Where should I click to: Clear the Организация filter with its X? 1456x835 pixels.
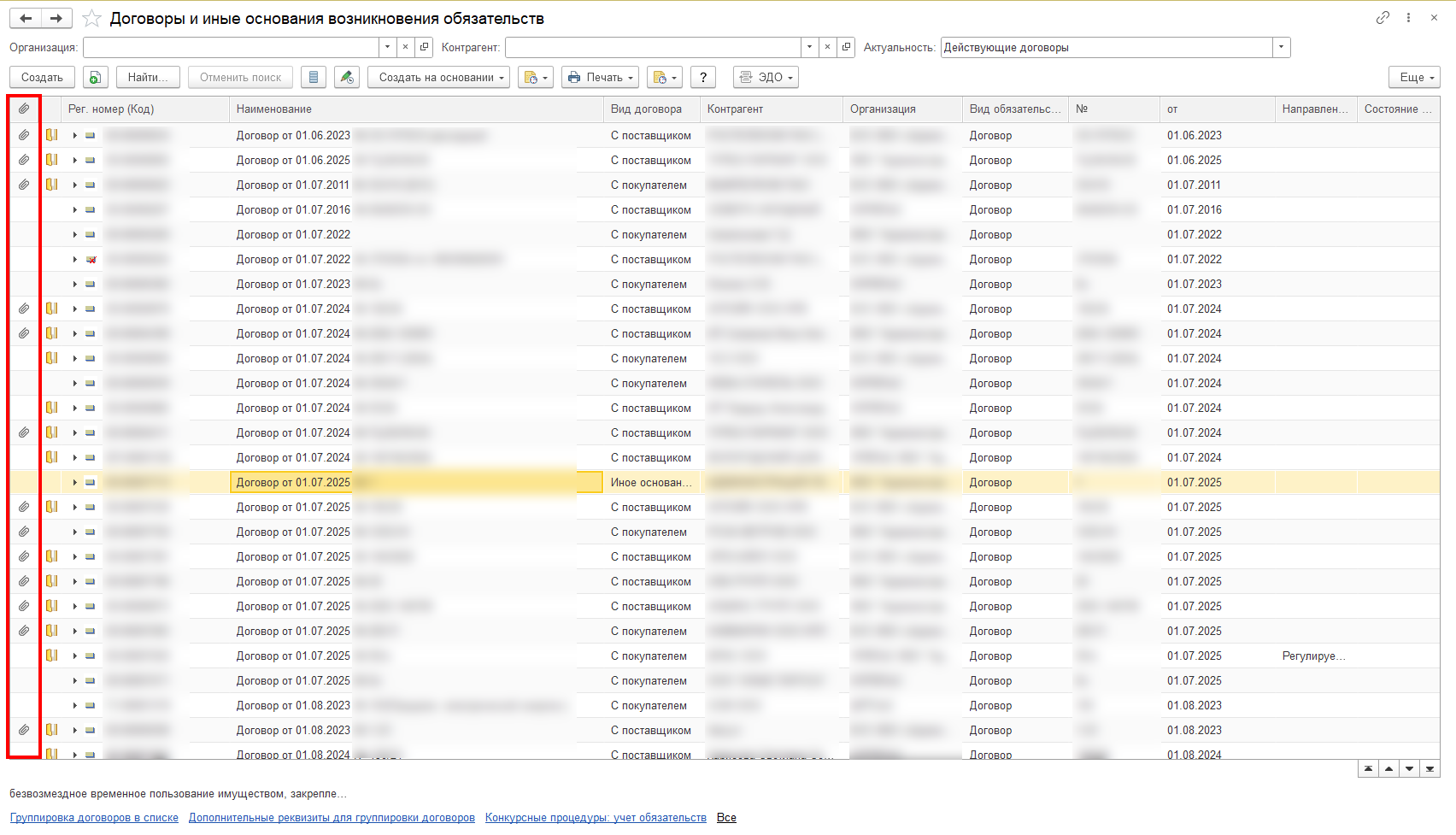point(406,48)
